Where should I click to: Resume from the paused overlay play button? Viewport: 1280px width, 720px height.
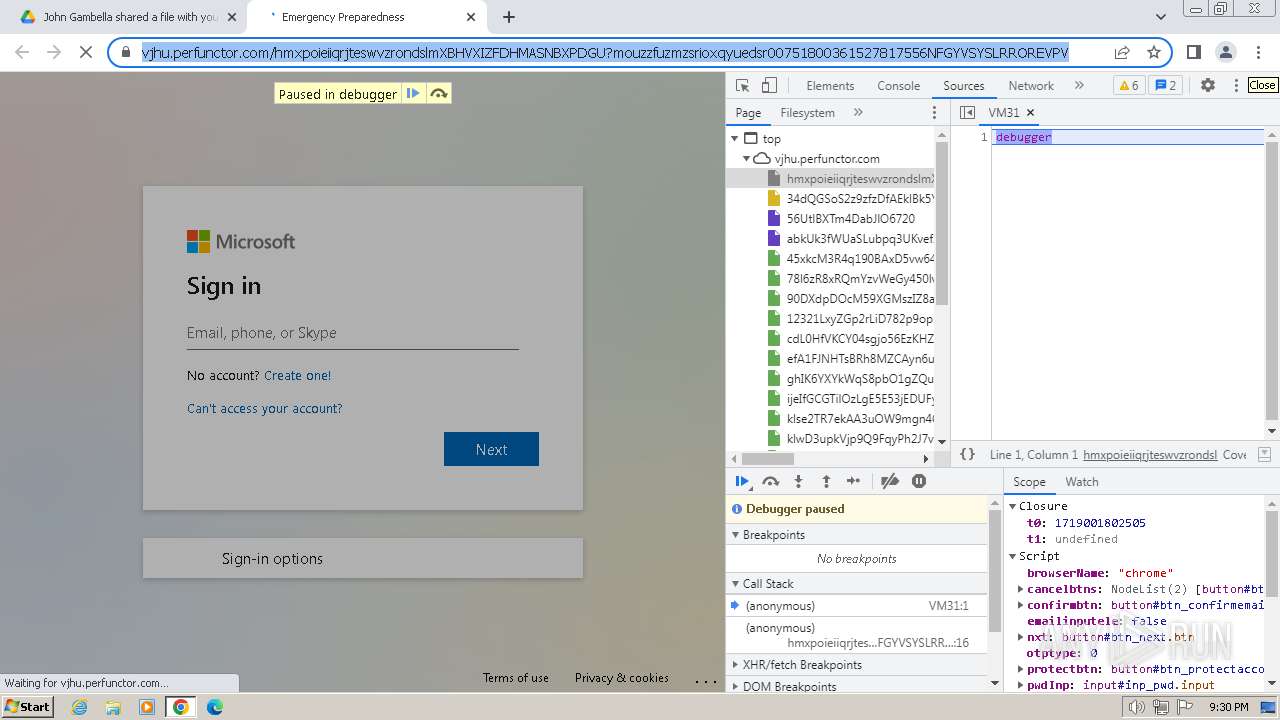tap(412, 94)
